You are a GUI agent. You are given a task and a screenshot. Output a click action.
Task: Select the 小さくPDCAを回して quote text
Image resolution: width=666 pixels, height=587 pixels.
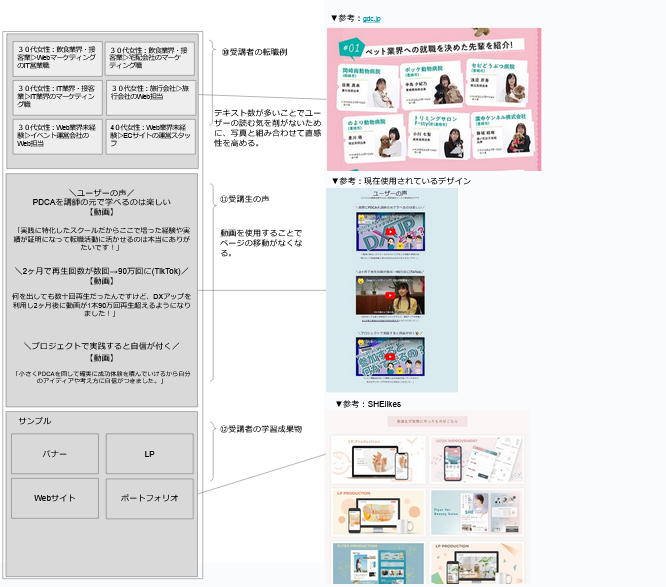(x=102, y=377)
